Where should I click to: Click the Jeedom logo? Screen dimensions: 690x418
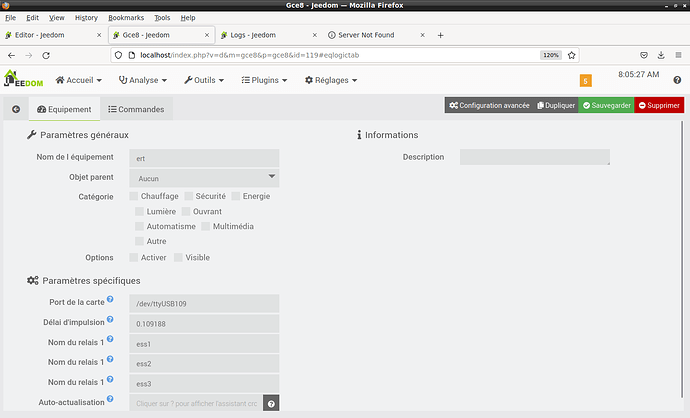coord(23,79)
